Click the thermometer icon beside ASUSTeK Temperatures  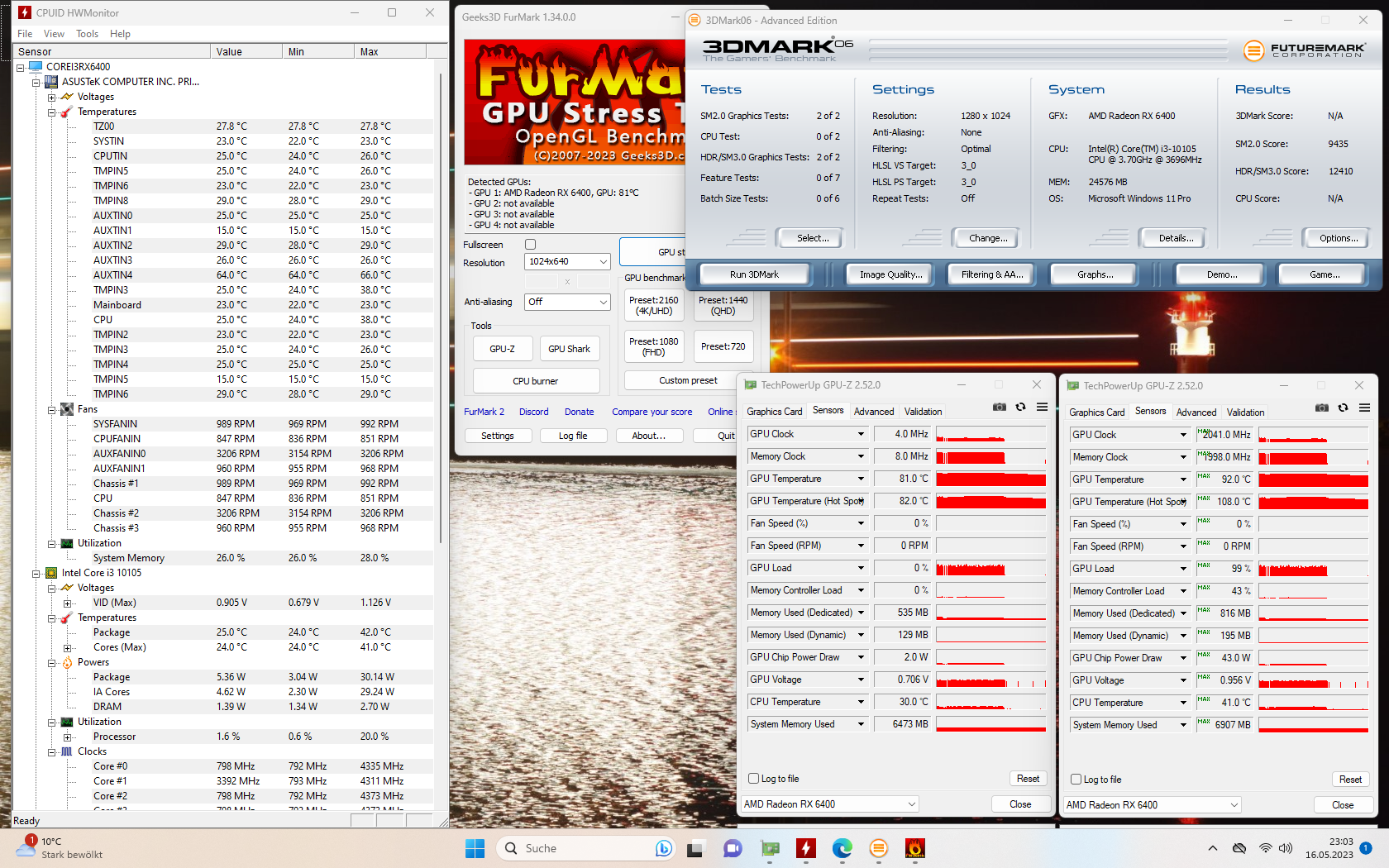(66, 112)
